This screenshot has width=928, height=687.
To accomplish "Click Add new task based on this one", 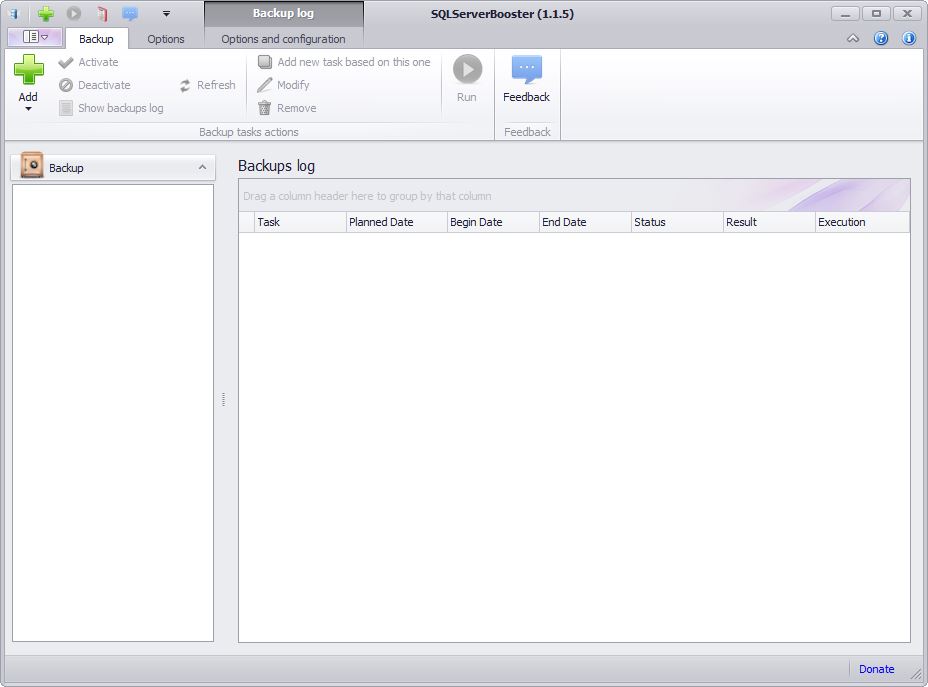I will tap(344, 62).
